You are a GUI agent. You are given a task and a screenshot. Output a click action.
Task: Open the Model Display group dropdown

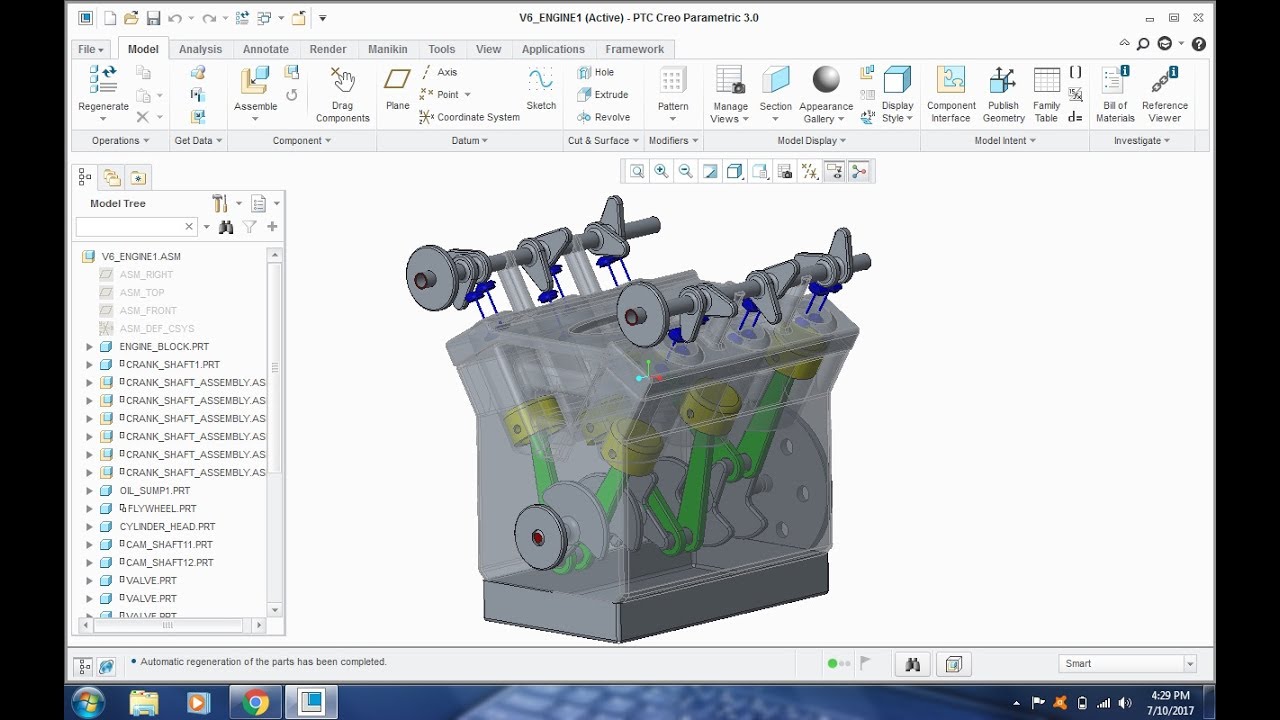pyautogui.click(x=812, y=141)
